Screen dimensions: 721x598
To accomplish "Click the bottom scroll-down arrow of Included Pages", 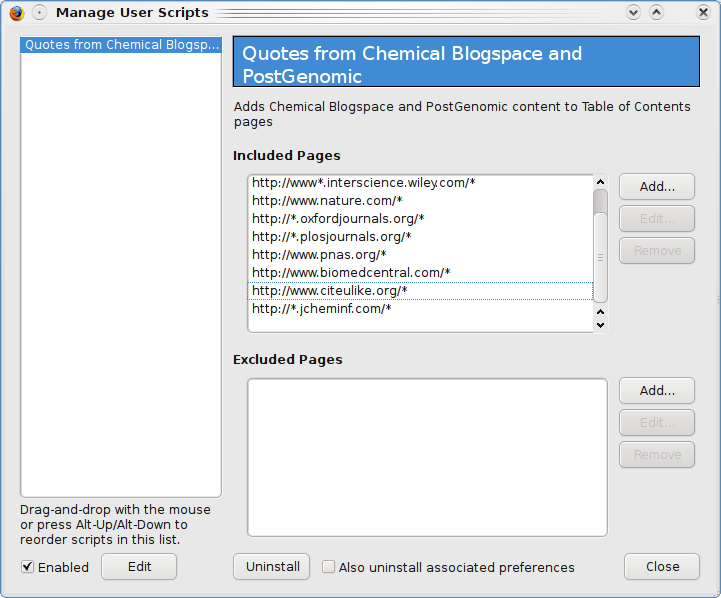I will click(x=600, y=324).
